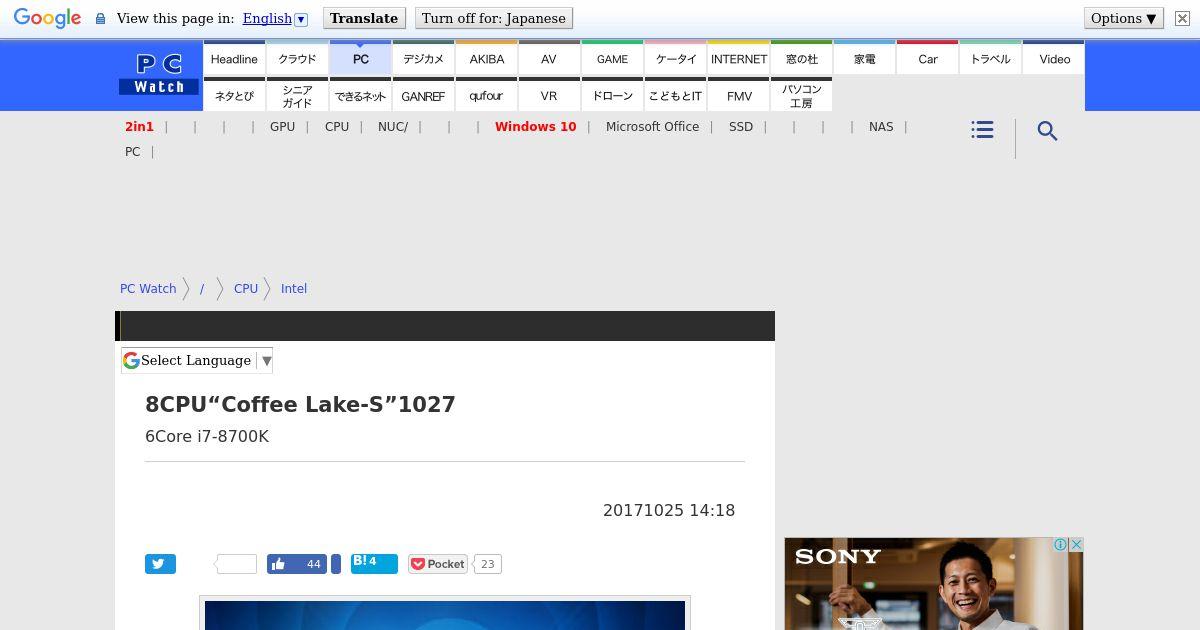The image size is (1200, 630).
Task: Close the Sony advertisement
Action: pos(1076,545)
